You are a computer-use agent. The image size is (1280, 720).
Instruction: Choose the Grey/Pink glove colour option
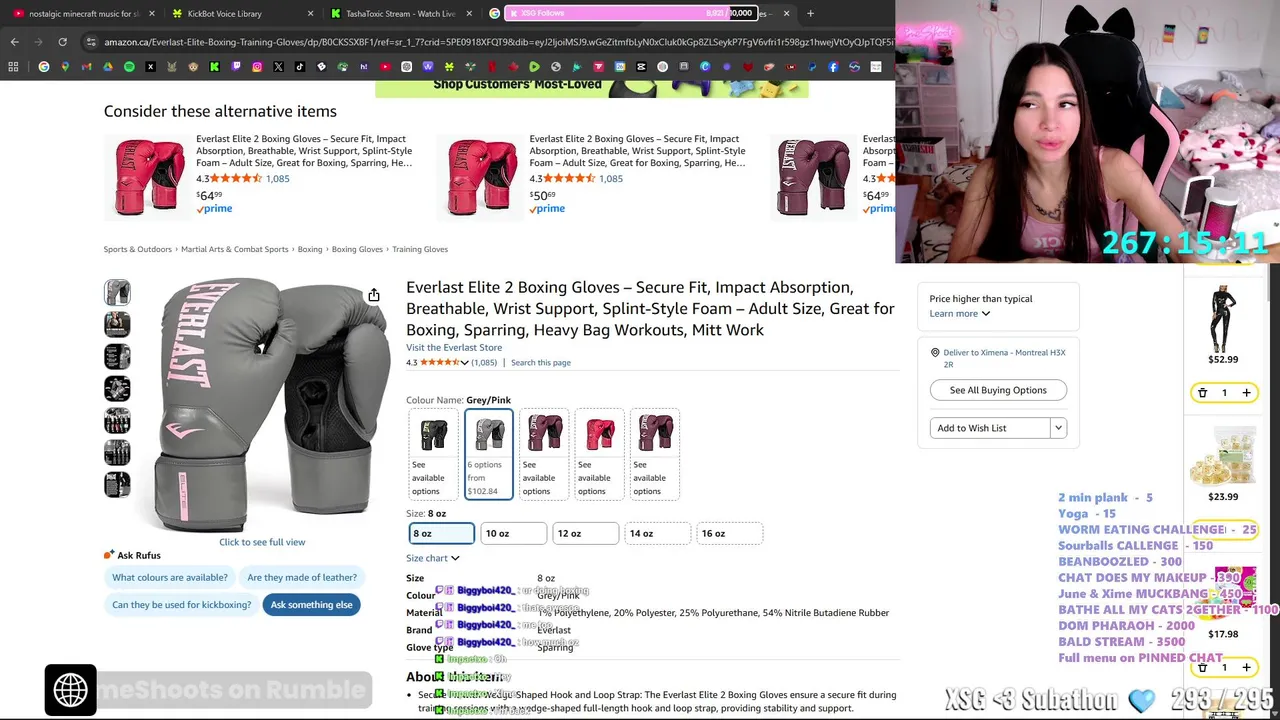488,454
